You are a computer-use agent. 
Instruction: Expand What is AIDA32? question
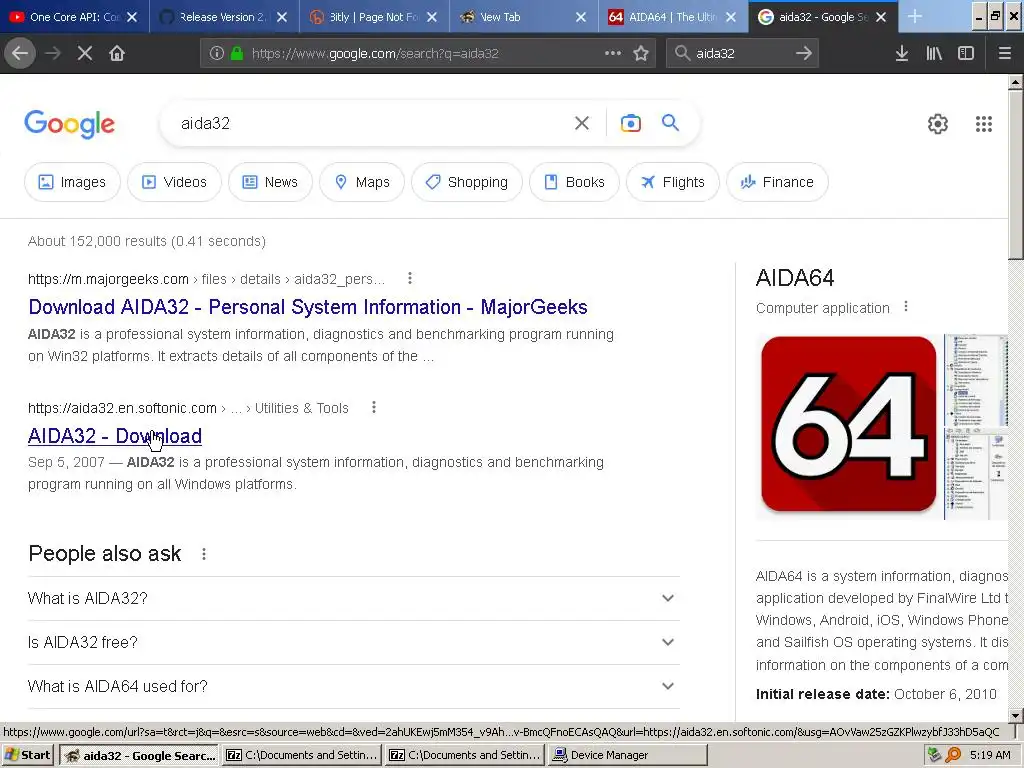click(354, 598)
